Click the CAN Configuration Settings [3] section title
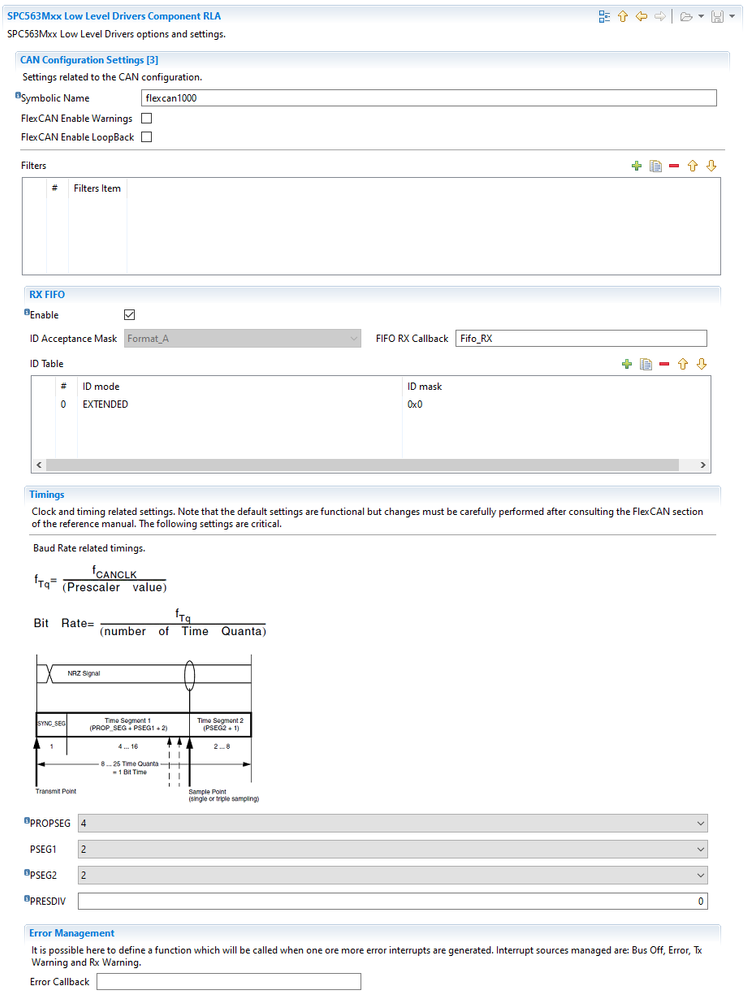Image resolution: width=747 pixels, height=999 pixels. pyautogui.click(x=89, y=60)
